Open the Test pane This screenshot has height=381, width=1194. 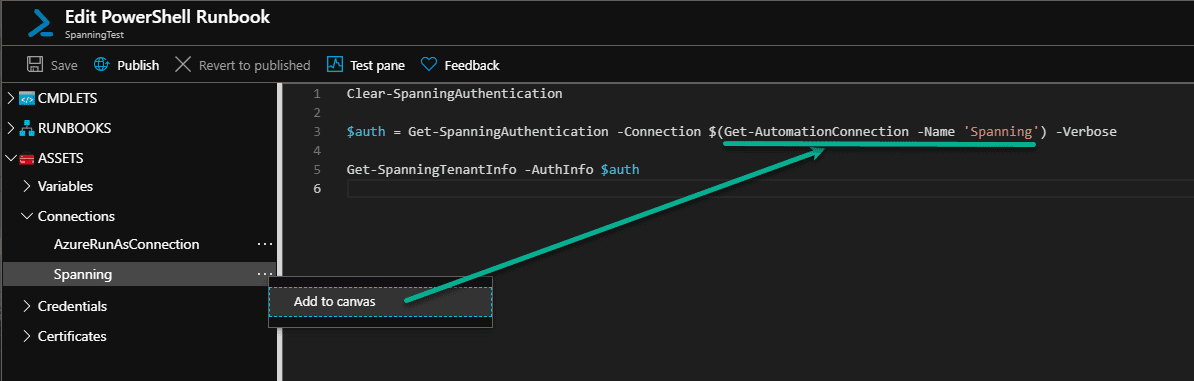pos(377,66)
